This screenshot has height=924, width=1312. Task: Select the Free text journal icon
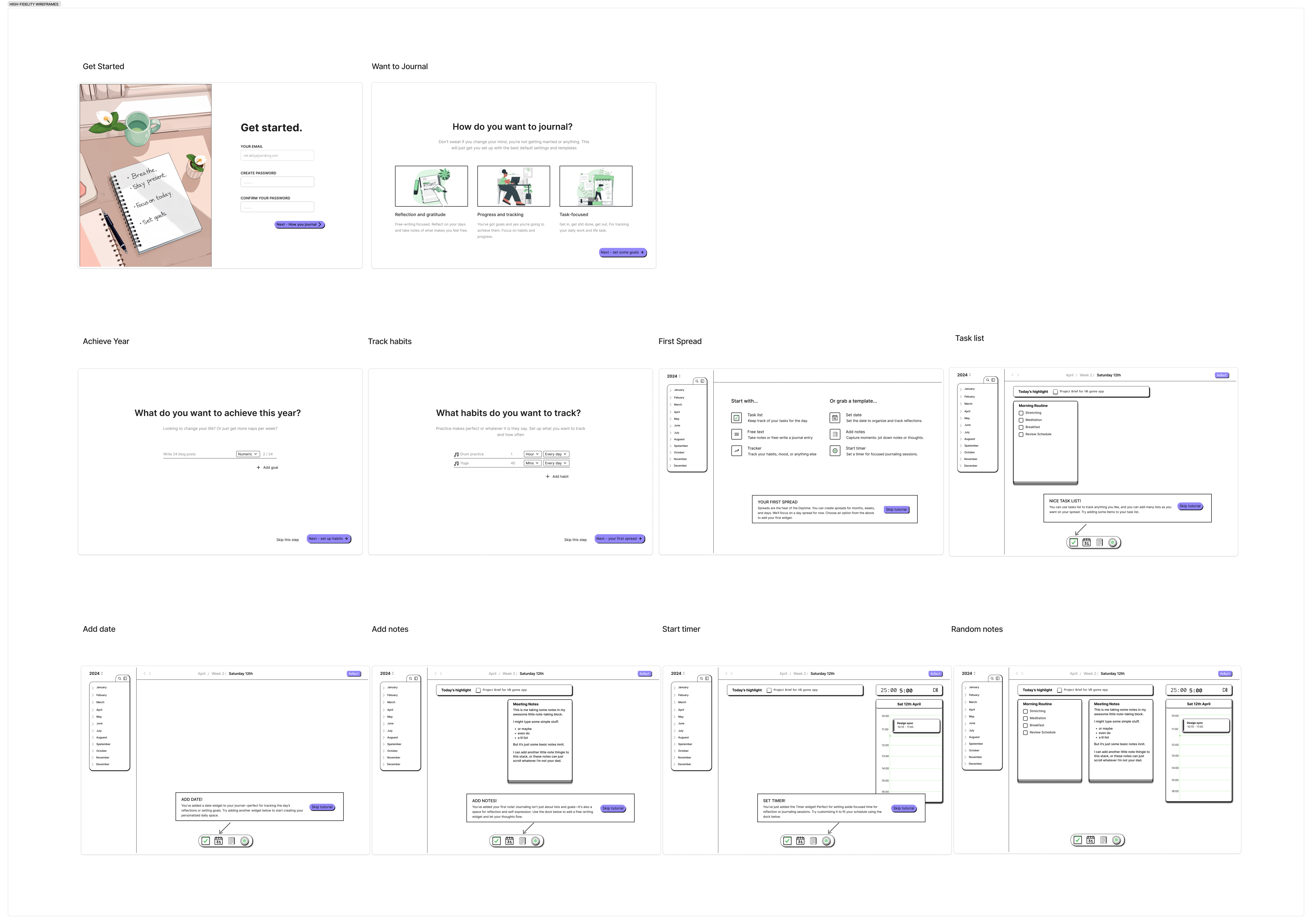[x=737, y=434]
